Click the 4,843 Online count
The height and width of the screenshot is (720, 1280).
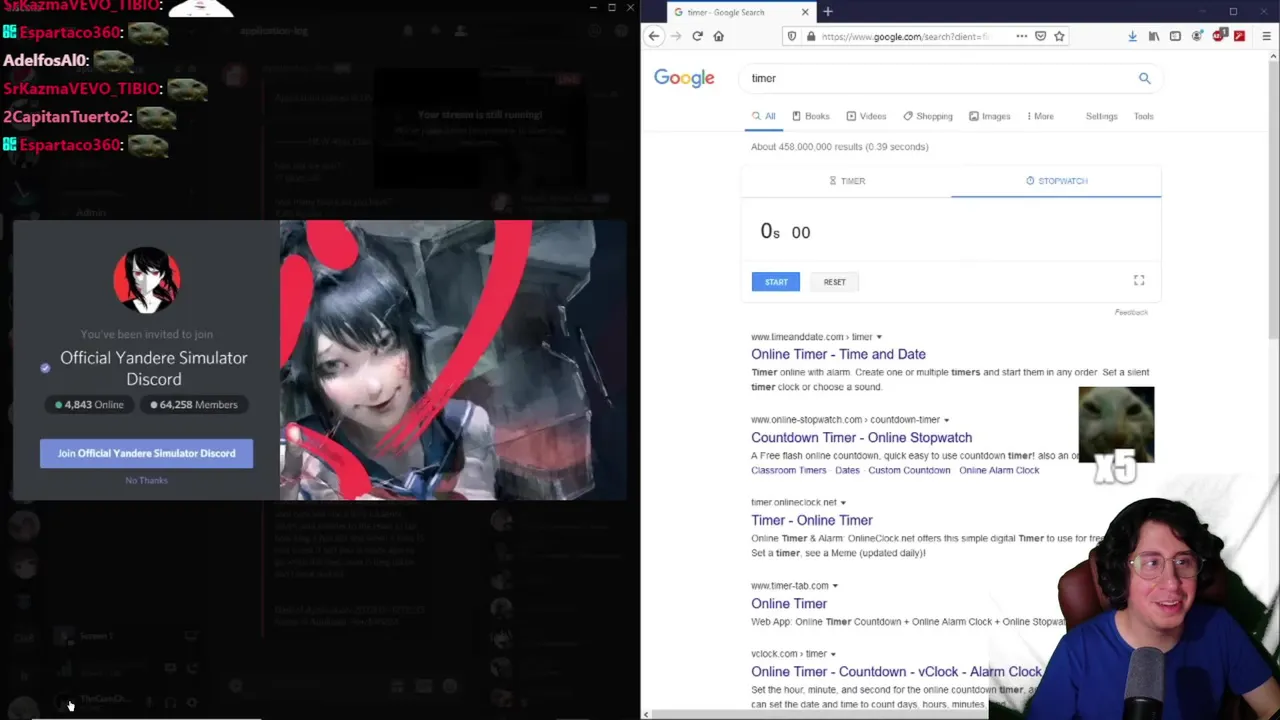tap(89, 405)
